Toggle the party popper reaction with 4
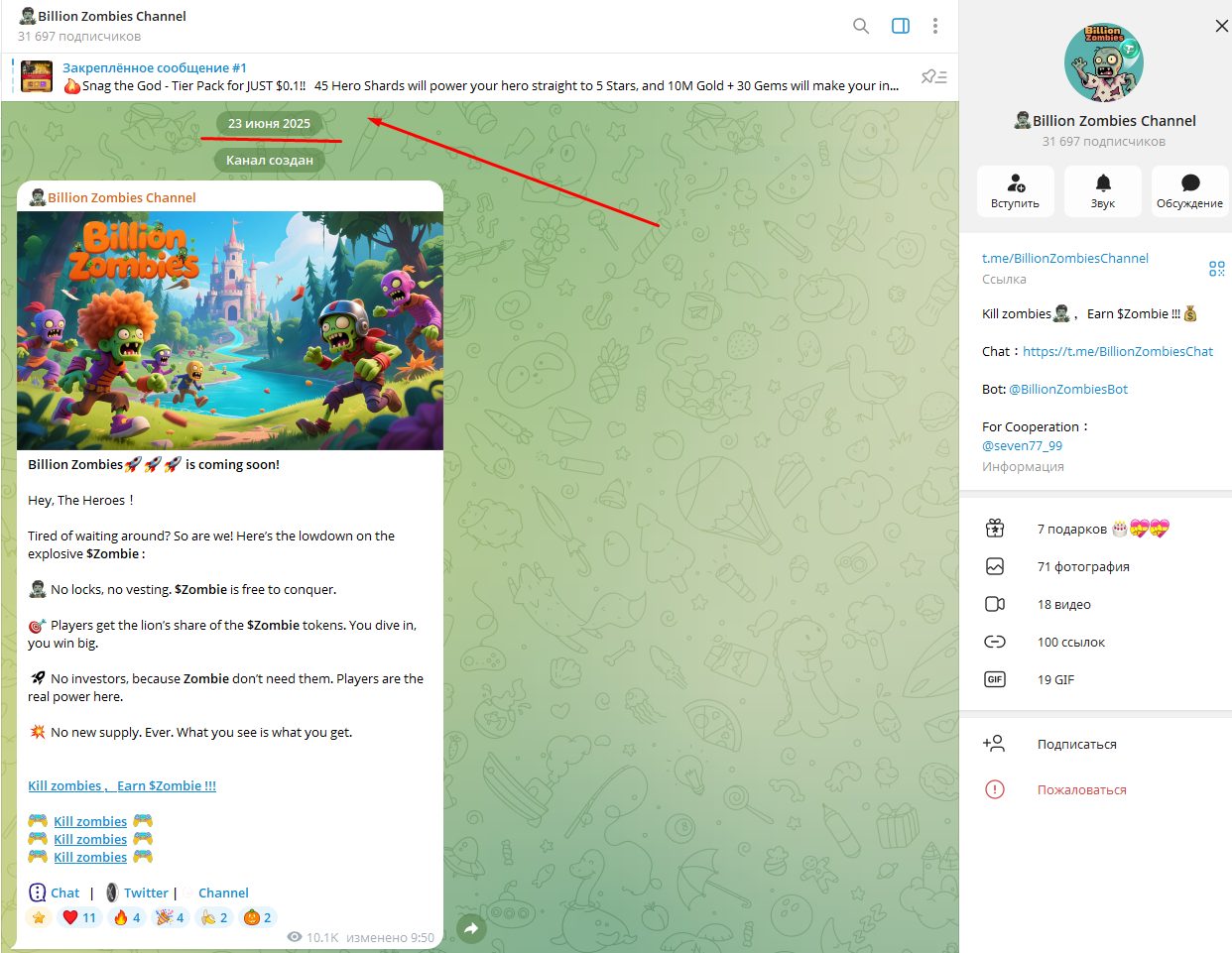This screenshot has width=1232, height=953. tap(171, 917)
